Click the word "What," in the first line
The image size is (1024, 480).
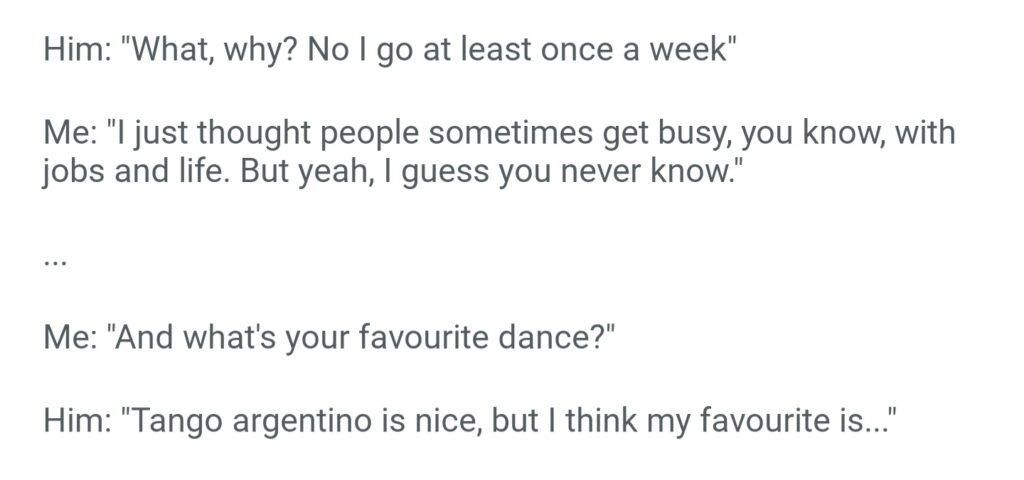[x=163, y=52]
